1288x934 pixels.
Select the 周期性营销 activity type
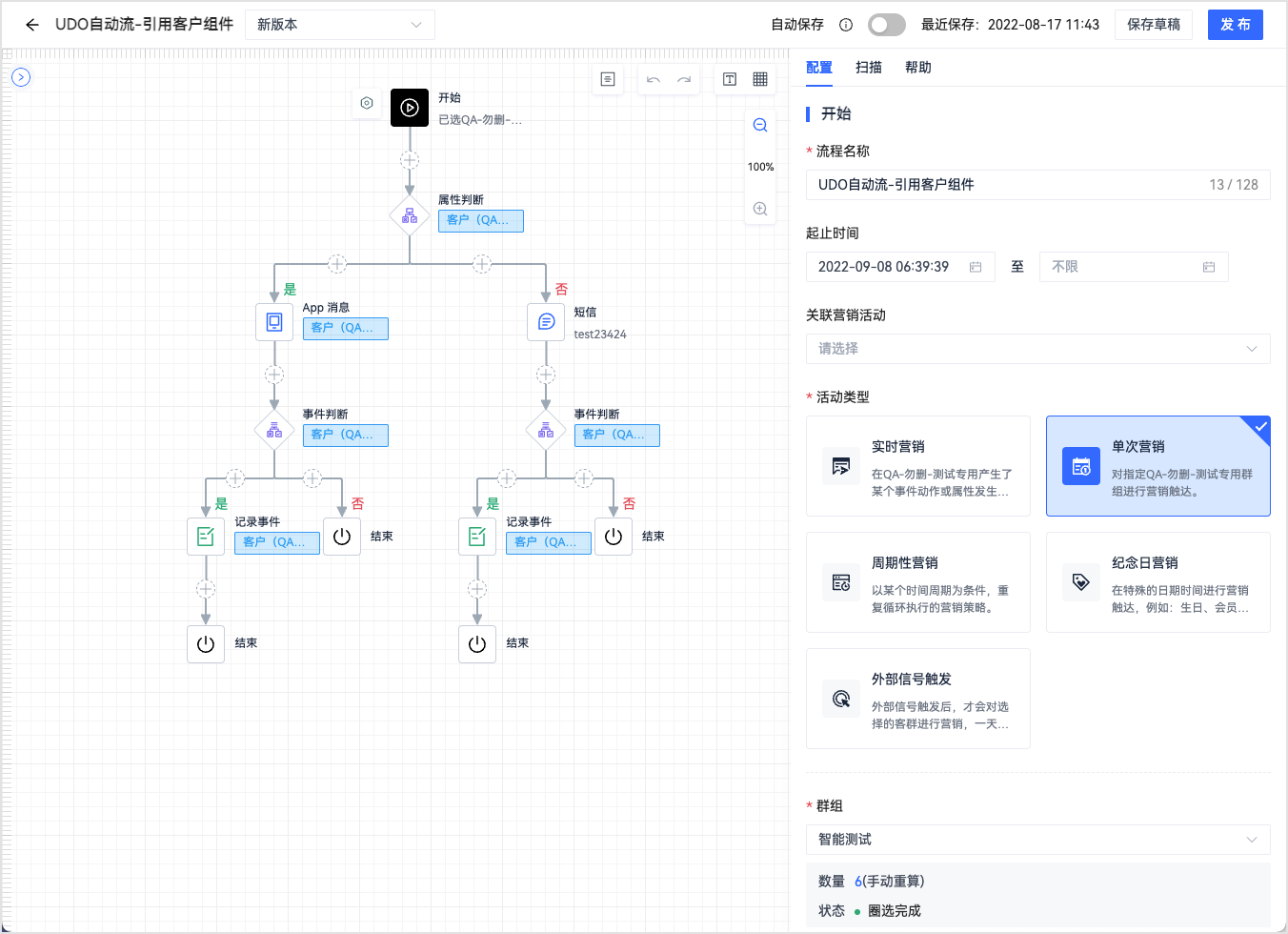pos(918,582)
